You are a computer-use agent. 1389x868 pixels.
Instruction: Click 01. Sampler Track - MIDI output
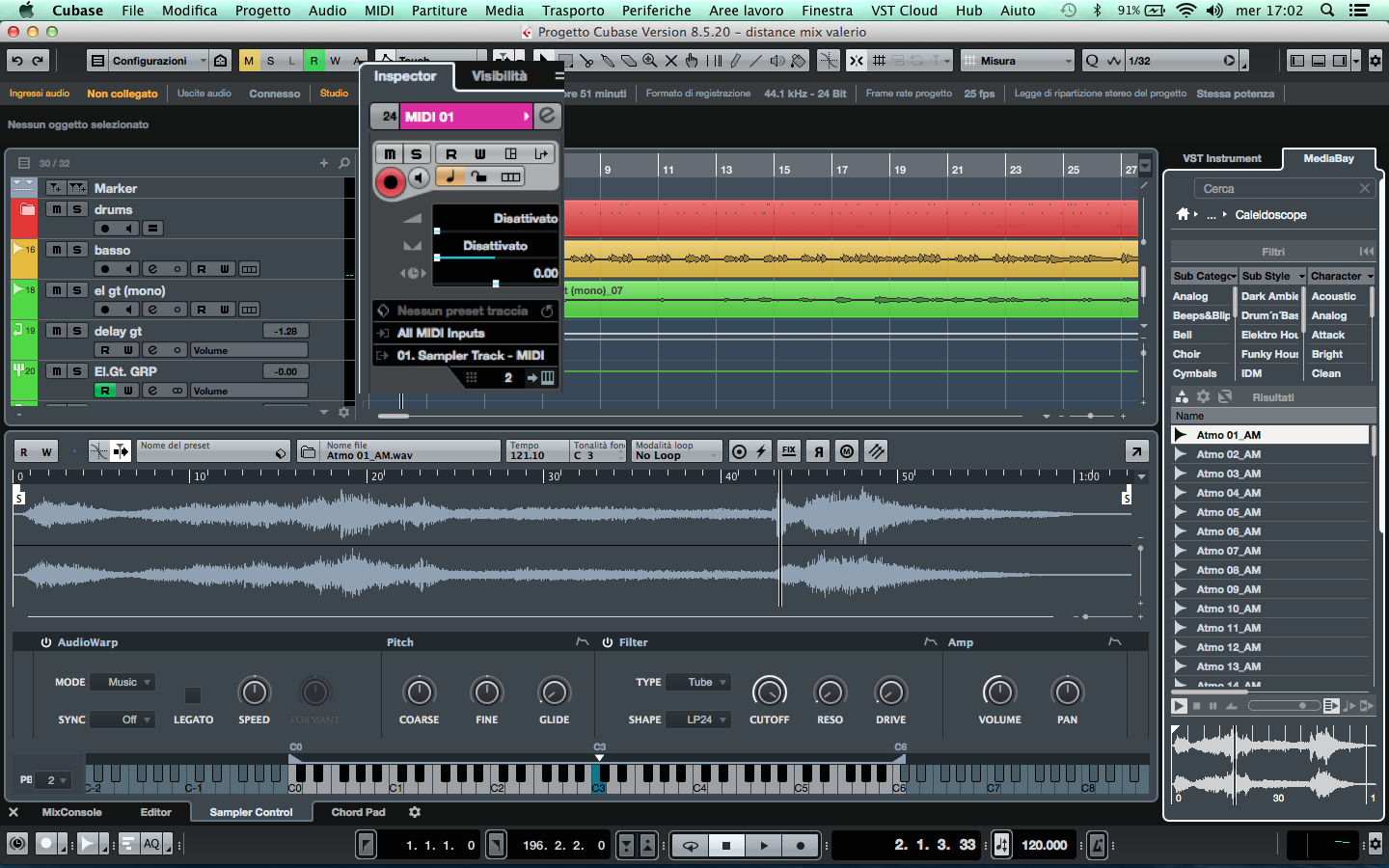coord(465,355)
